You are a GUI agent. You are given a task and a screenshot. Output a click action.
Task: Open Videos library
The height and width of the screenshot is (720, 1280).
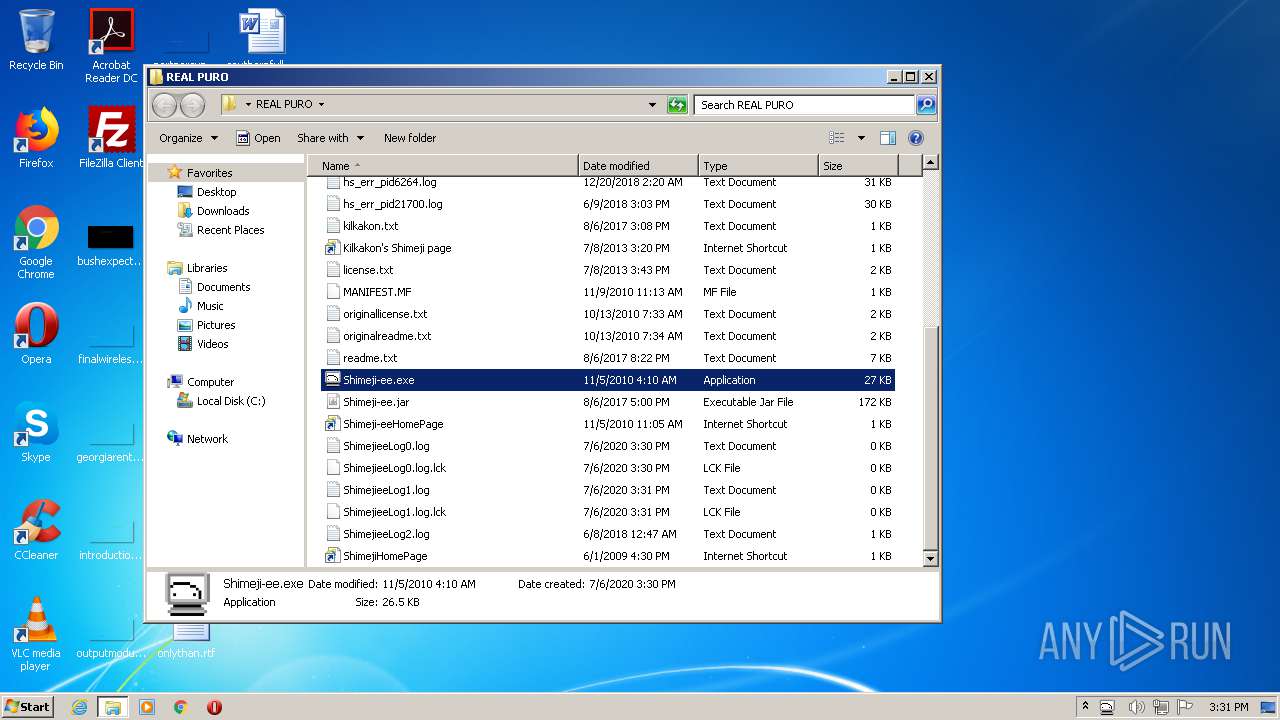point(212,344)
